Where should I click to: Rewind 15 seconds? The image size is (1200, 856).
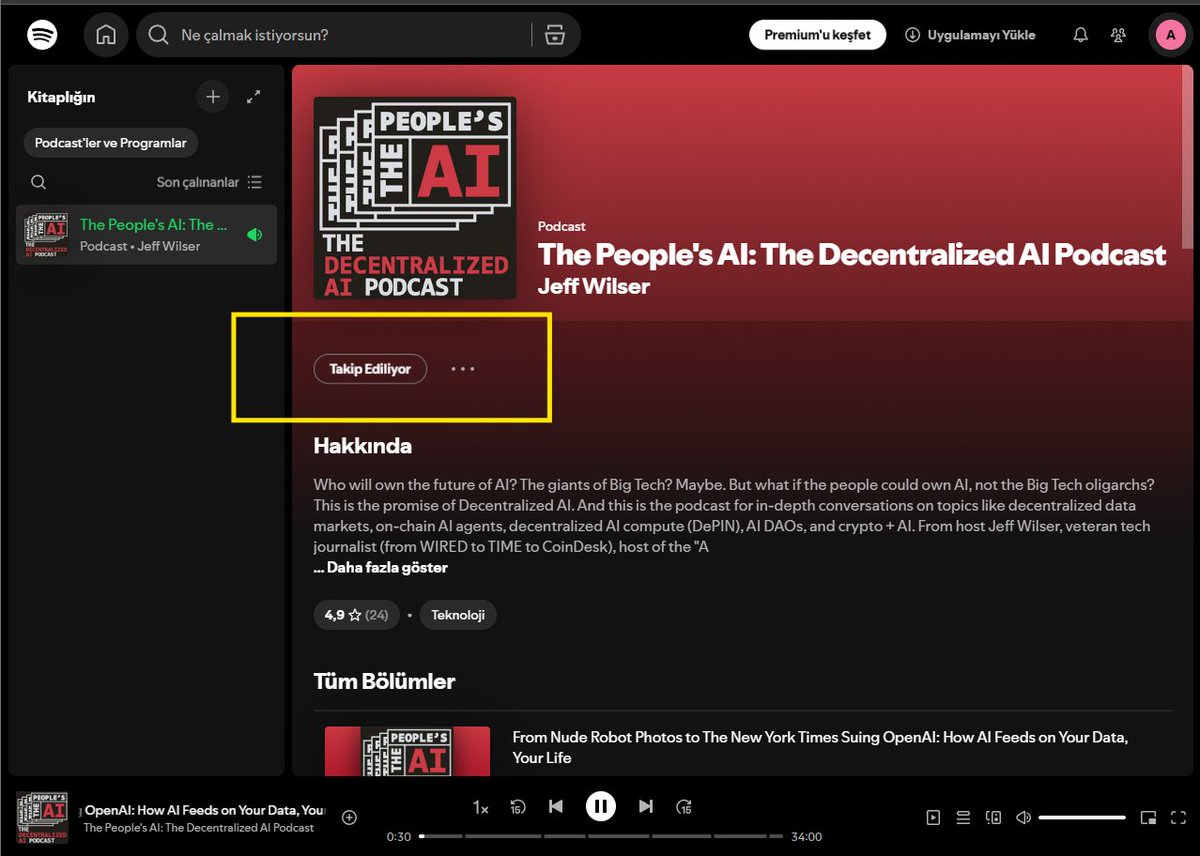[518, 807]
